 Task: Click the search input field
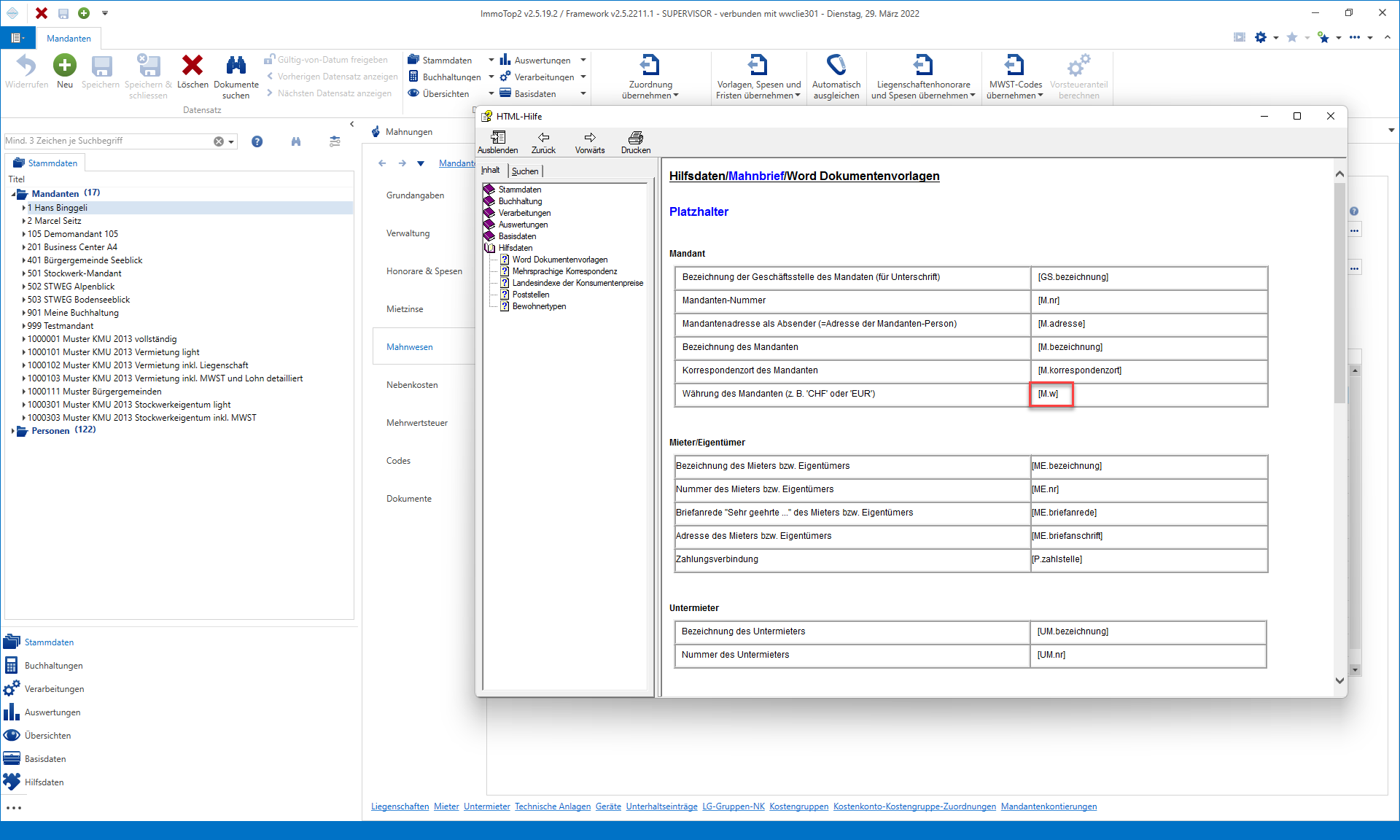pyautogui.click(x=108, y=141)
